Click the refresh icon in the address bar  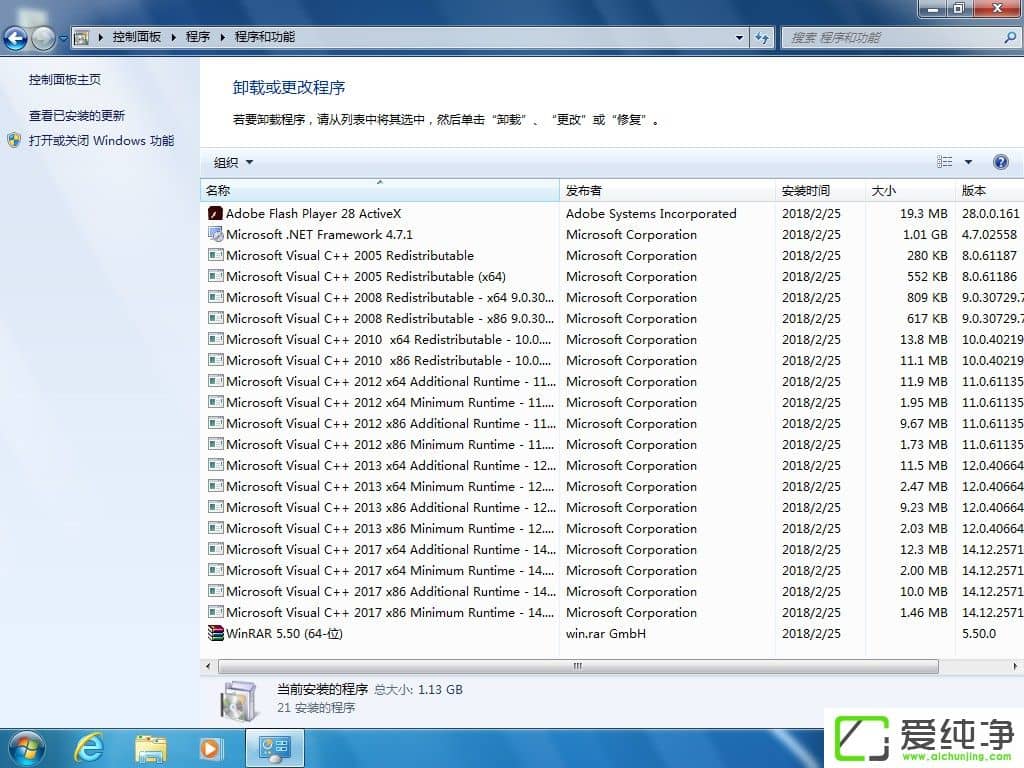pos(763,37)
